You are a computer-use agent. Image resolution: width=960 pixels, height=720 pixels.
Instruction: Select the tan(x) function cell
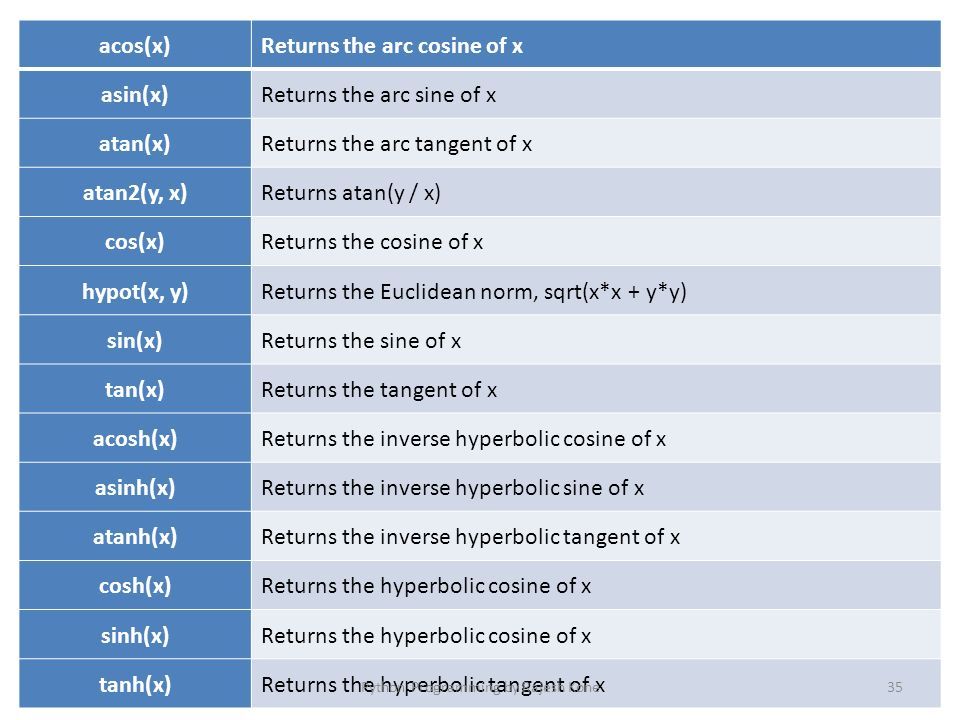point(135,389)
